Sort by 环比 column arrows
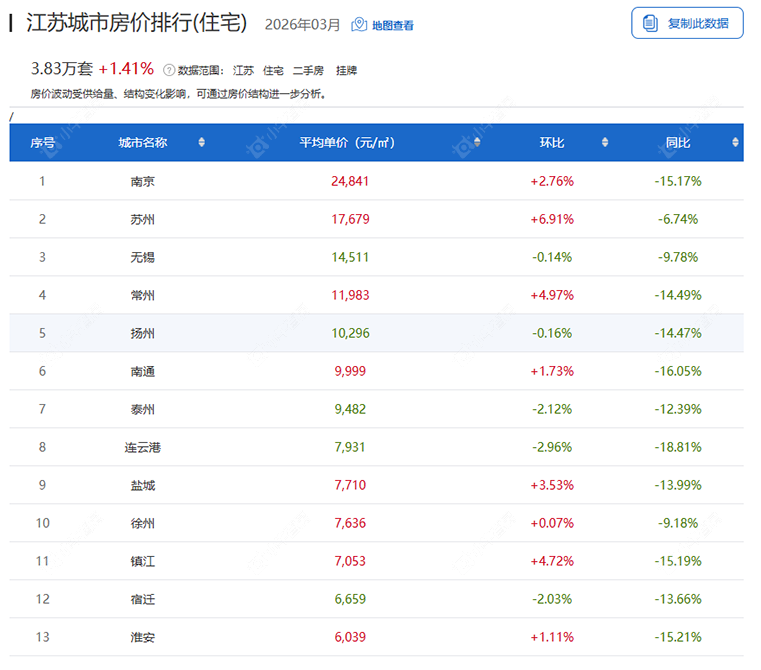 605,142
